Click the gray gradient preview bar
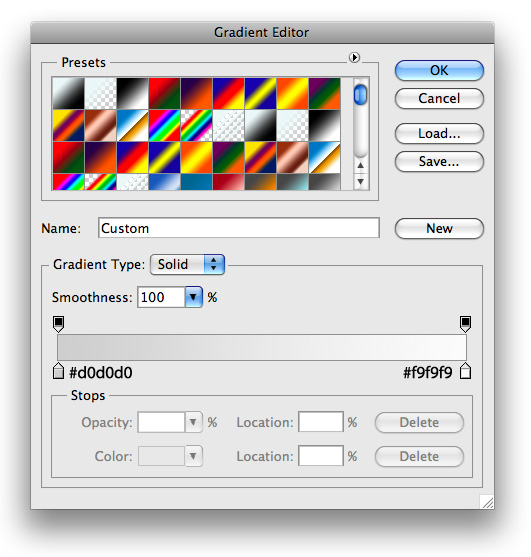531x557 pixels. (x=262, y=347)
